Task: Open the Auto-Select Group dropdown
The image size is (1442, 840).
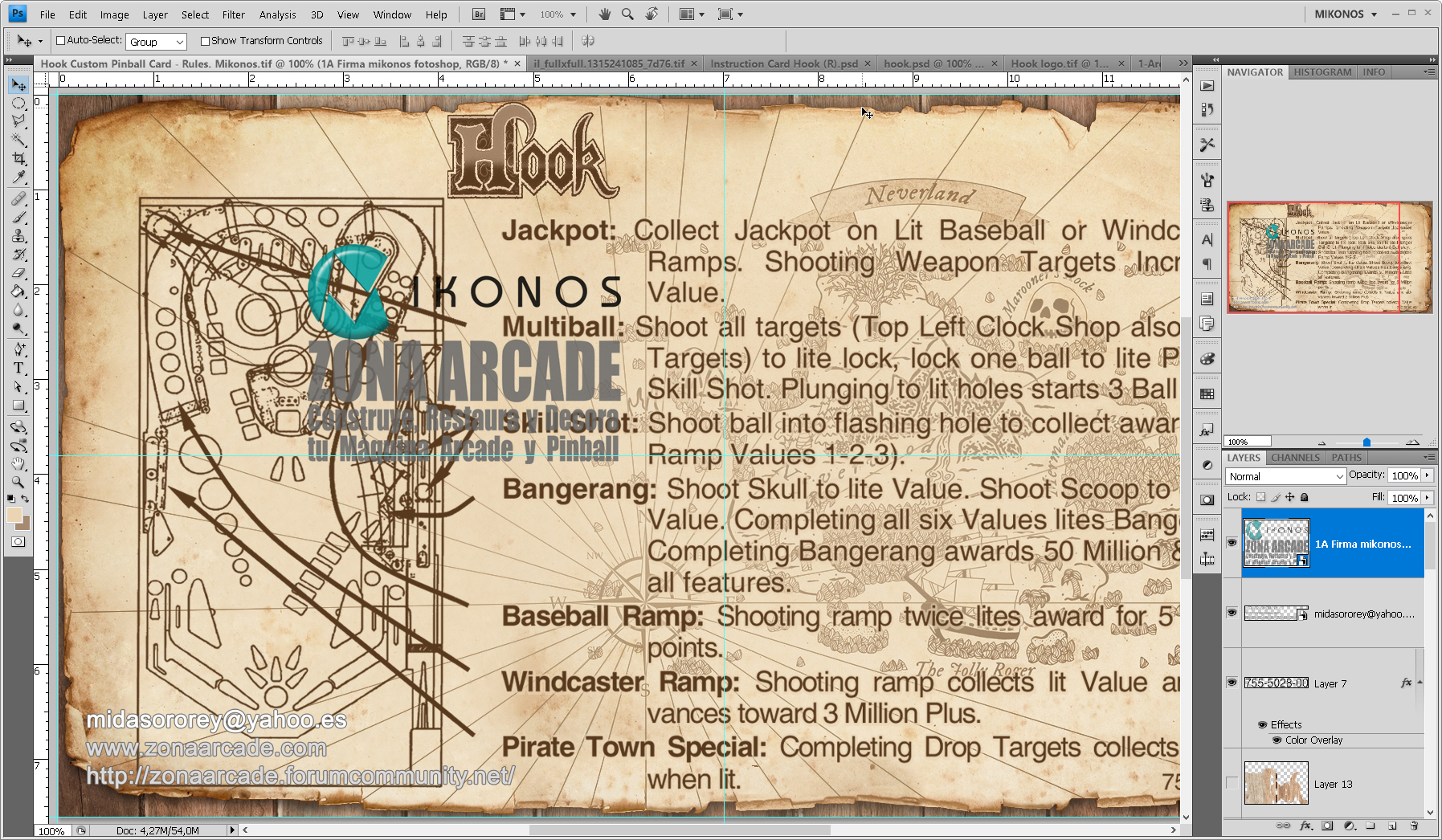Action: pos(156,42)
